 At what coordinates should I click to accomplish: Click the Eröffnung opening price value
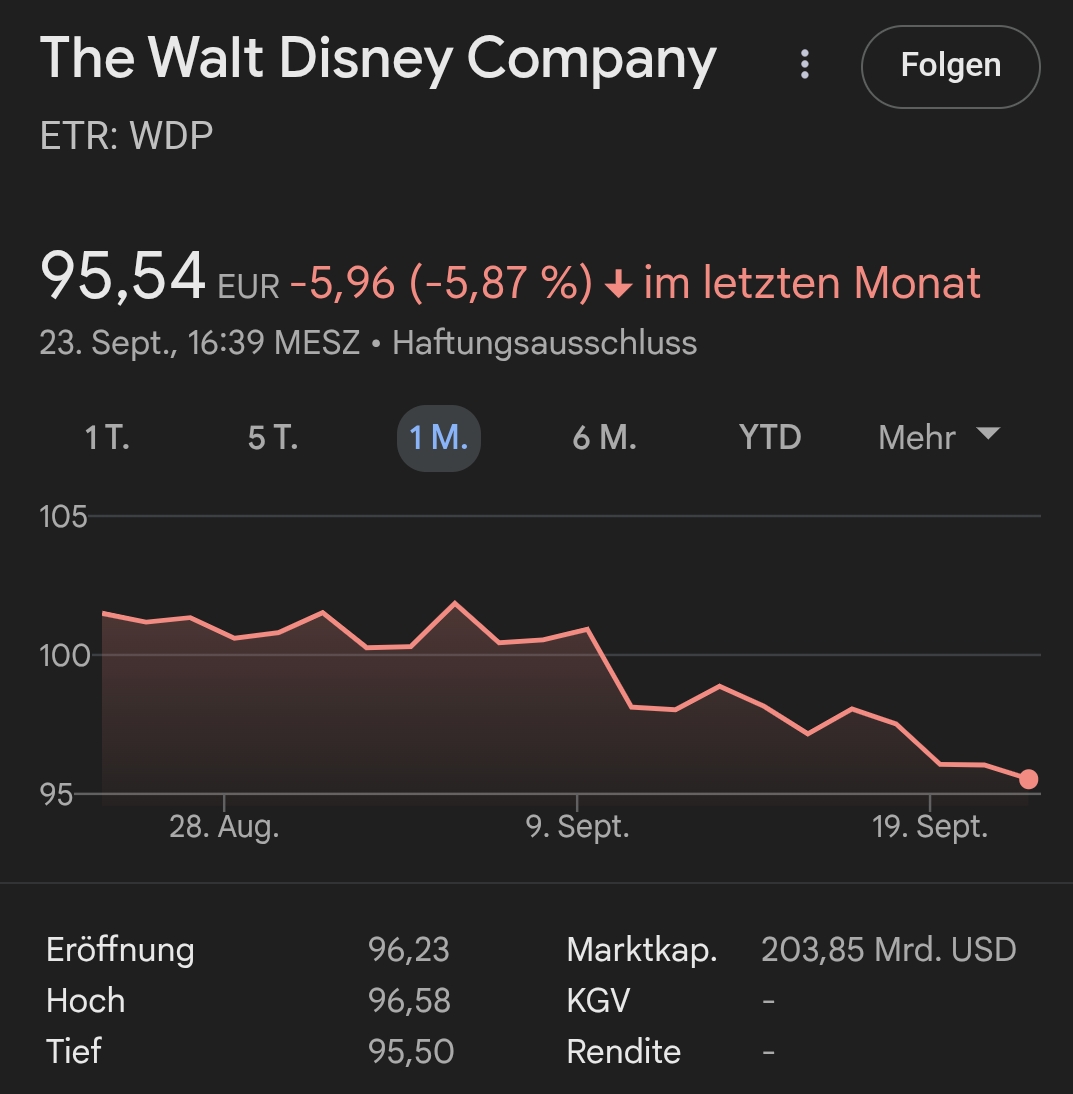[409, 949]
